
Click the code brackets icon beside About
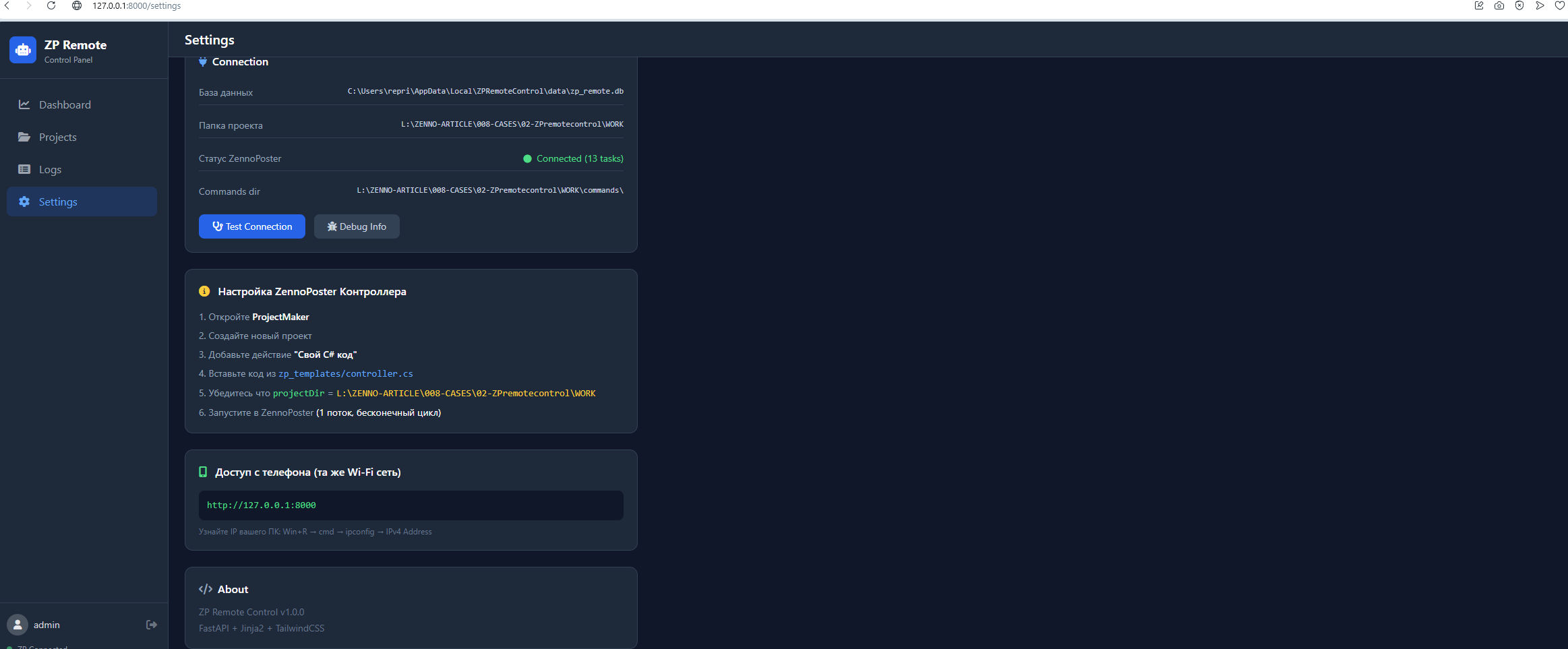(206, 589)
